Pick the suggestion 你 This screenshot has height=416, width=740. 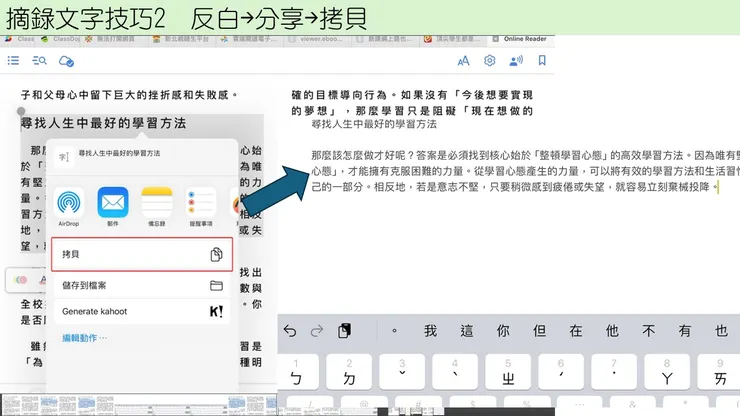pos(503,331)
